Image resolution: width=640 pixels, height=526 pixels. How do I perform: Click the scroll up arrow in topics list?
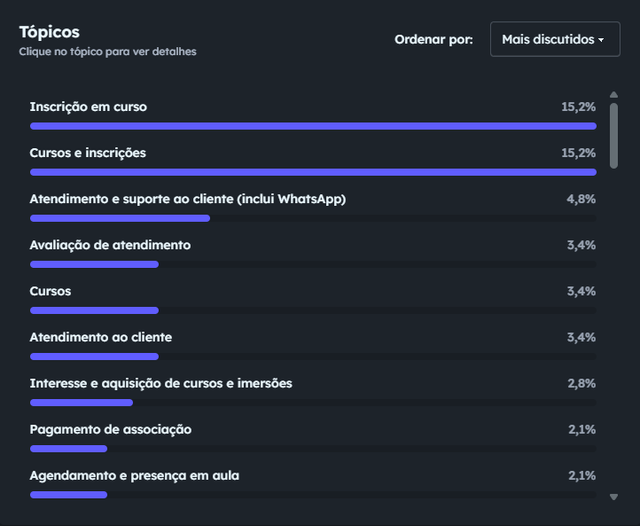pos(613,95)
